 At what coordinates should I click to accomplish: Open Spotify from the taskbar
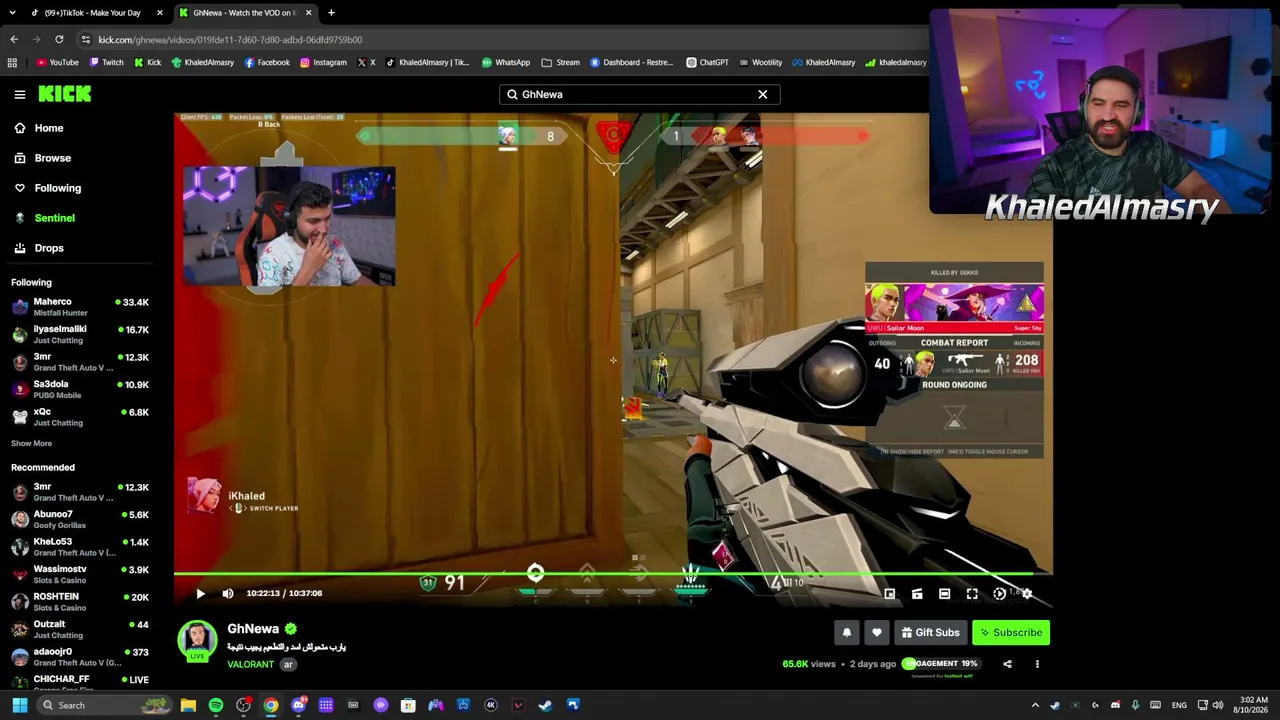[x=216, y=705]
